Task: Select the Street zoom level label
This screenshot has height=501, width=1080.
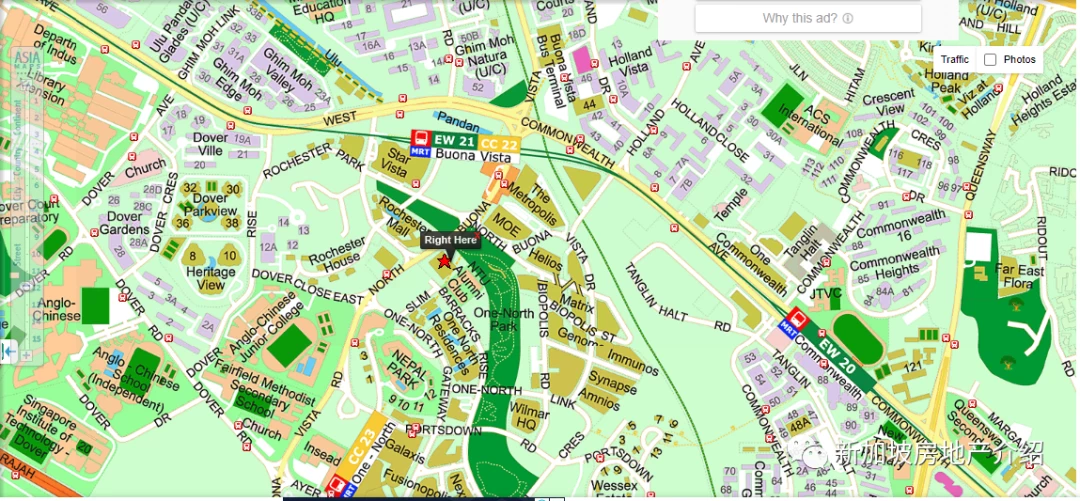Action: pos(19,255)
